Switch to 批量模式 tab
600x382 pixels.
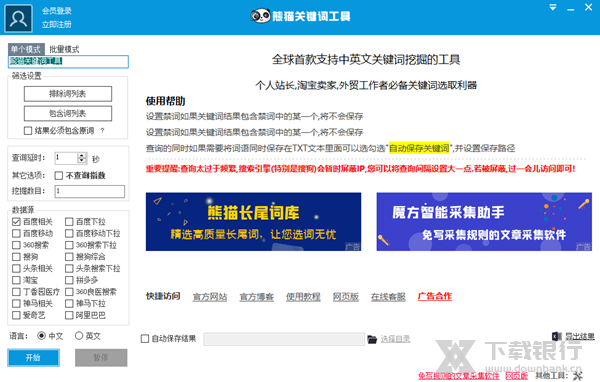click(64, 49)
